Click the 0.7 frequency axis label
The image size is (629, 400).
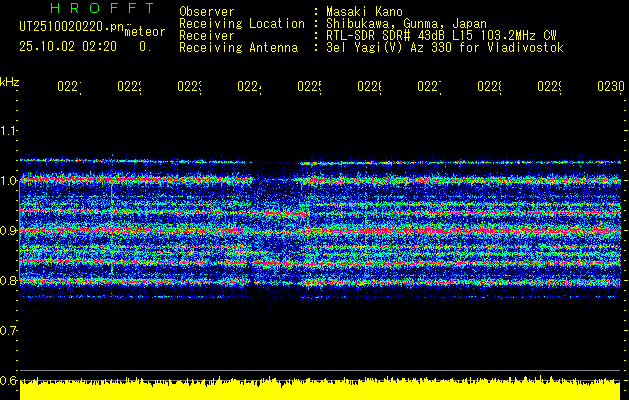pyautogui.click(x=8, y=331)
